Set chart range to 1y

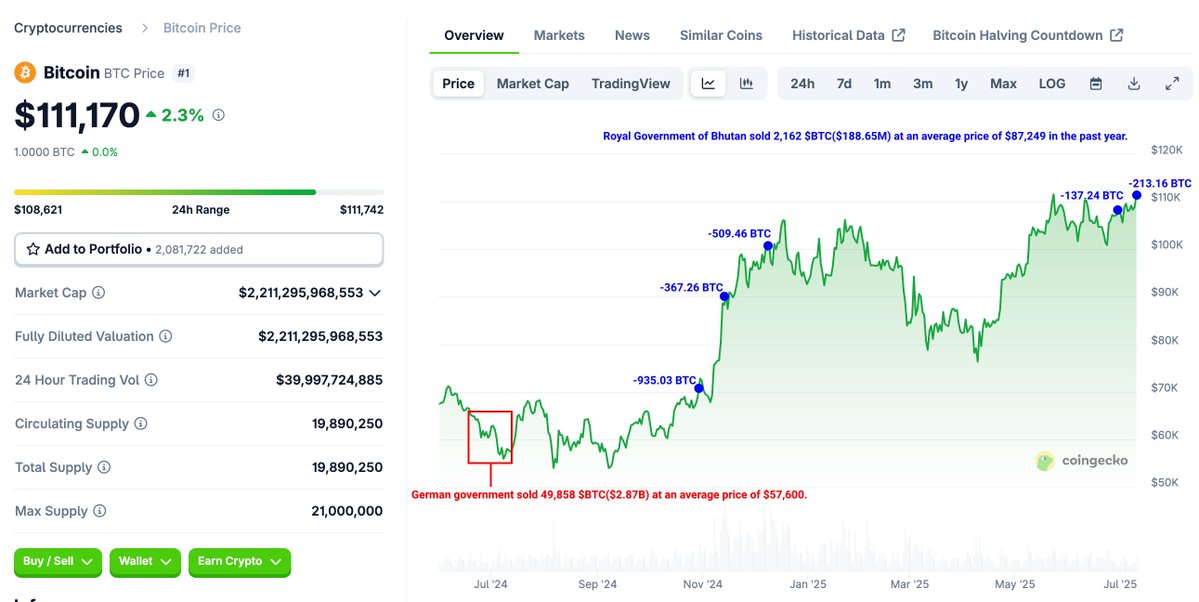(x=961, y=83)
